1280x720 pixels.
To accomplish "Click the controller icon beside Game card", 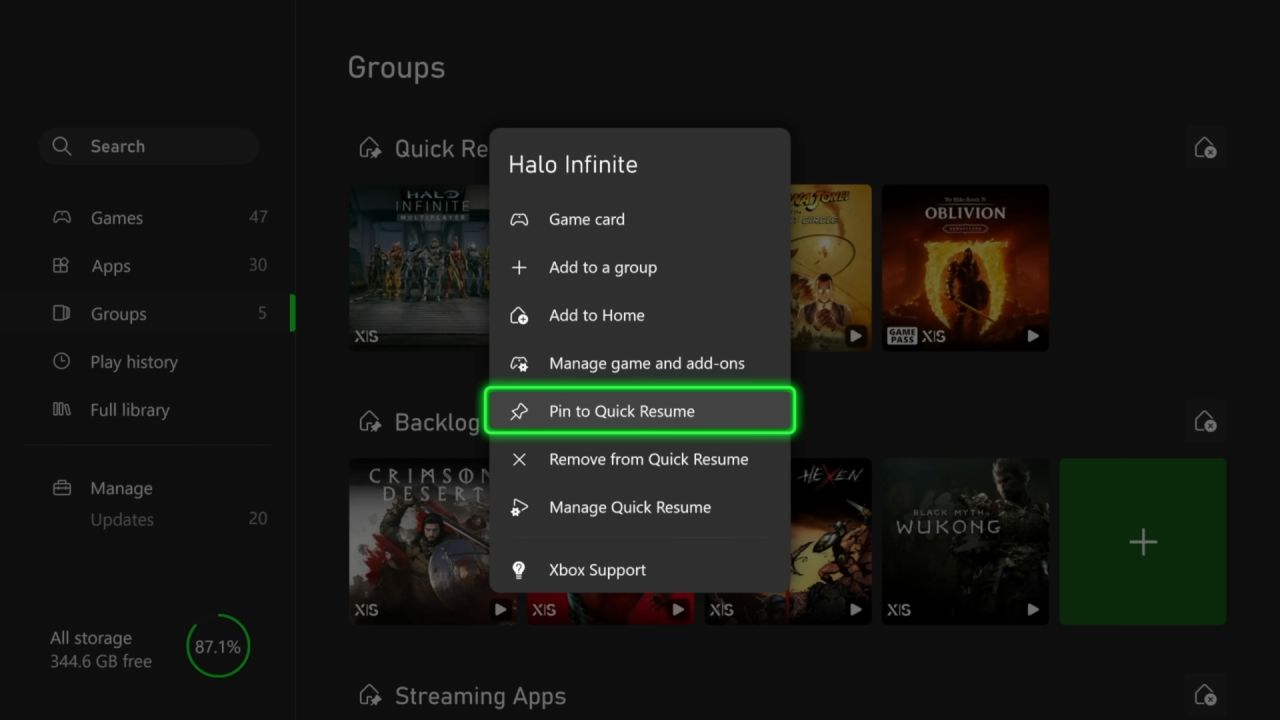I will coord(519,219).
